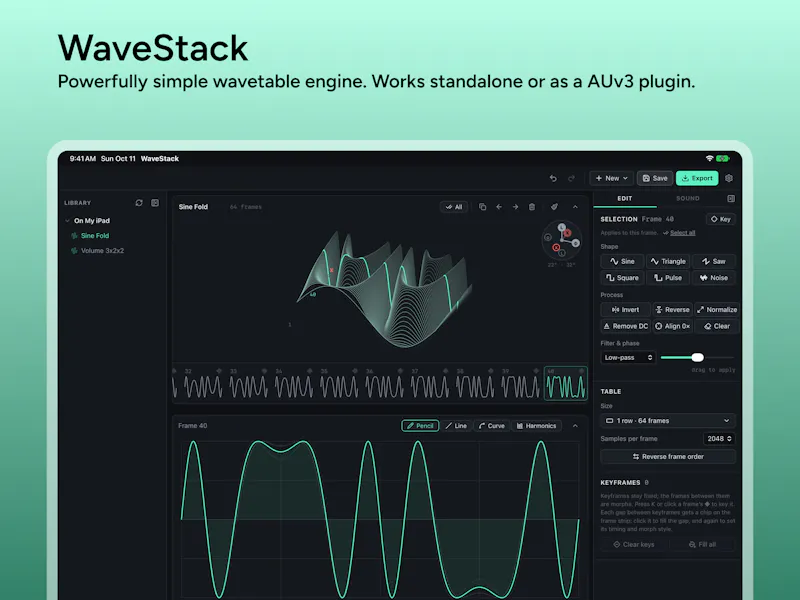800x600 pixels.
Task: Toggle the right inspector panel icon
Action: [731, 198]
